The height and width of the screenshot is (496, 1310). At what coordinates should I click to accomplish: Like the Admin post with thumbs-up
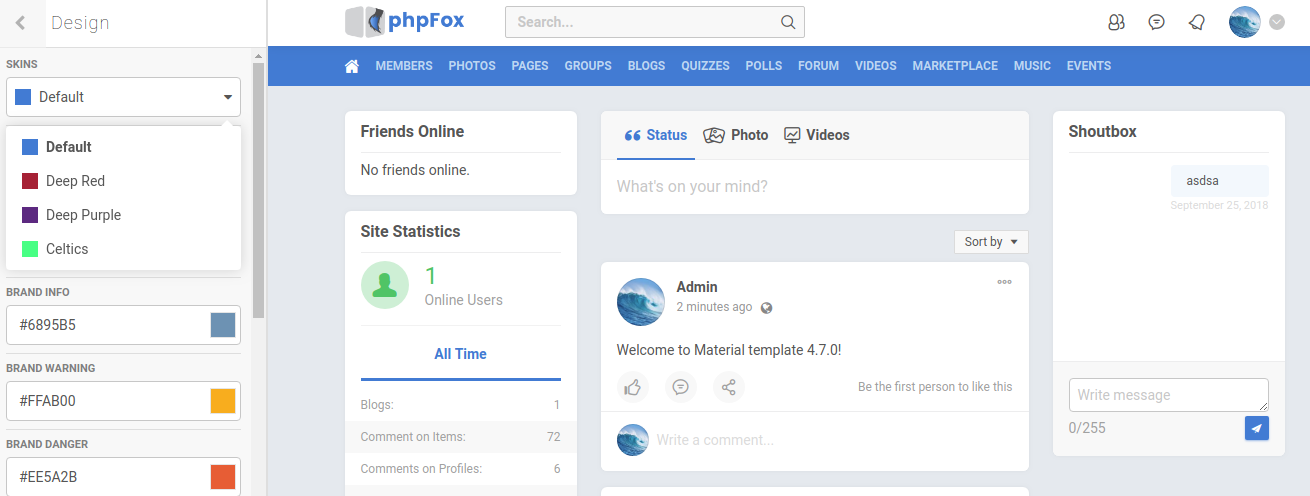[x=632, y=387]
